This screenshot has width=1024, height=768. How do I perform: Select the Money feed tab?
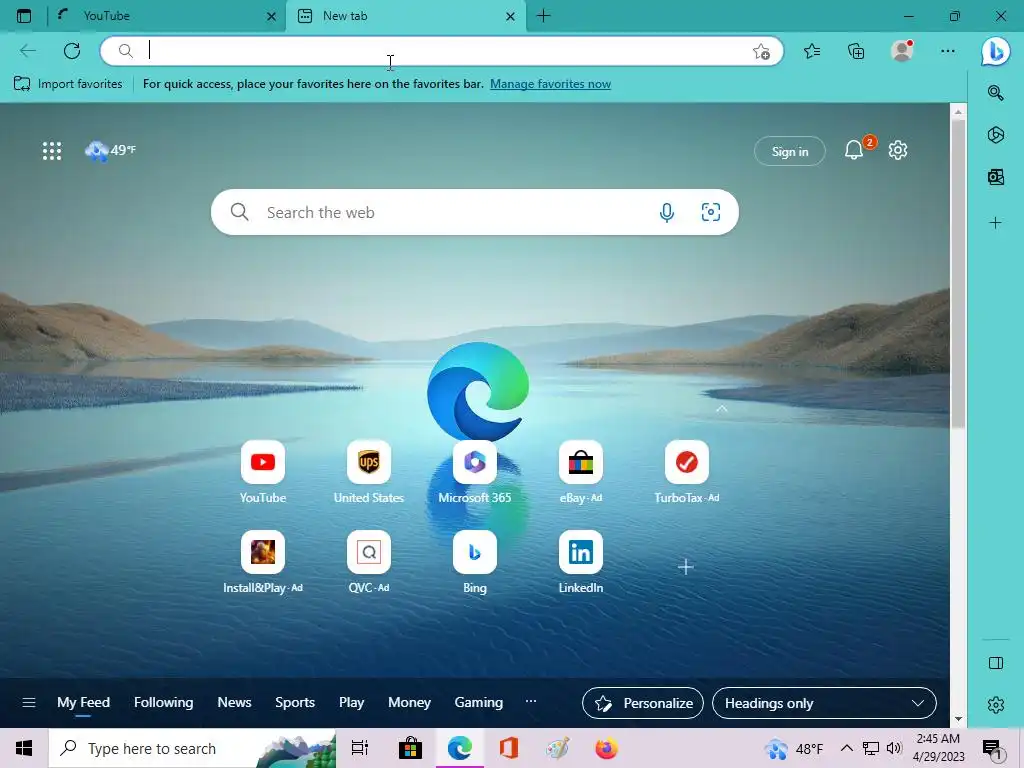409,703
